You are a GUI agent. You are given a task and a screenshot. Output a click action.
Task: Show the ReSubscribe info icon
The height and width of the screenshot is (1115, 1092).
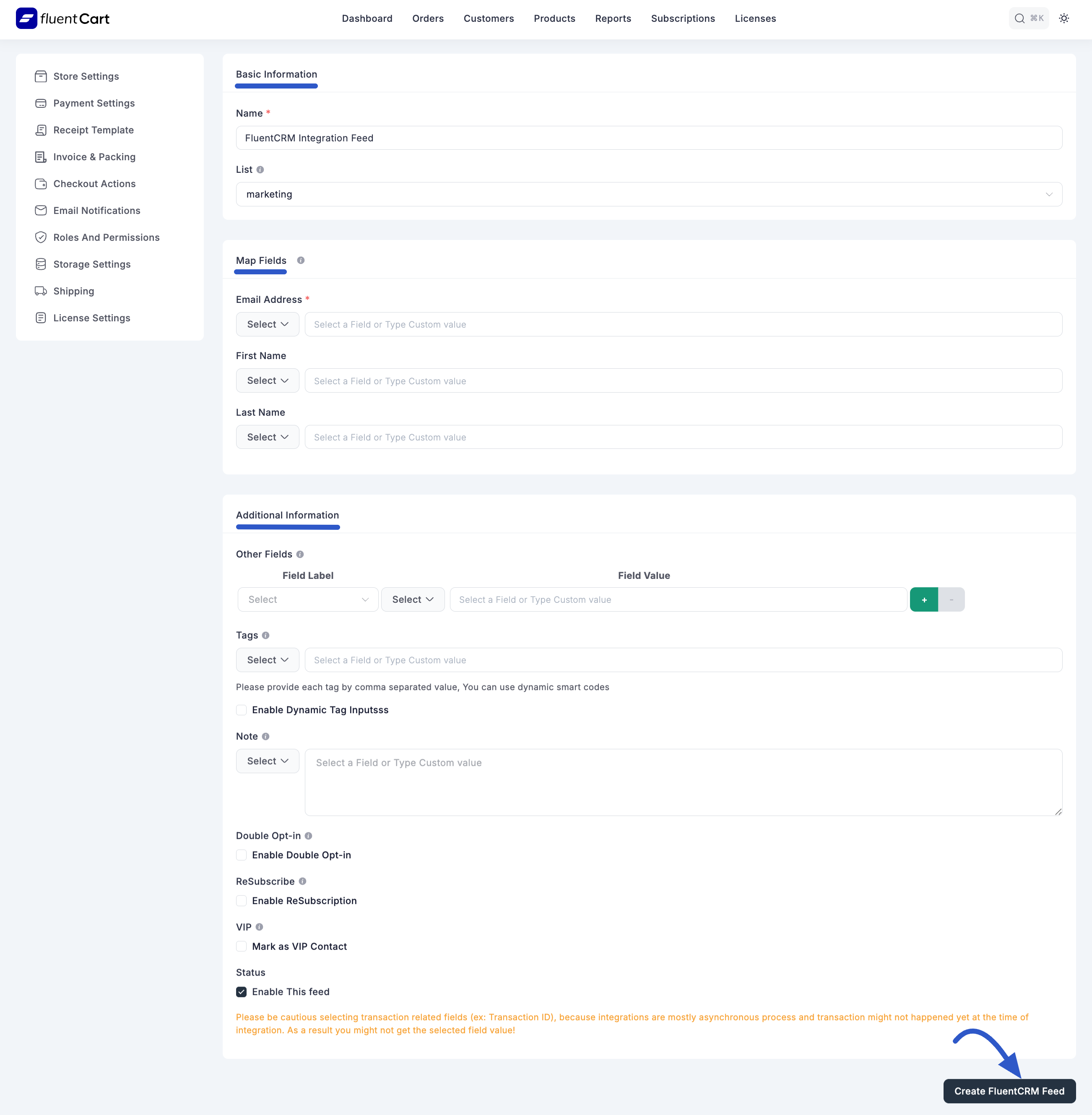tap(303, 881)
